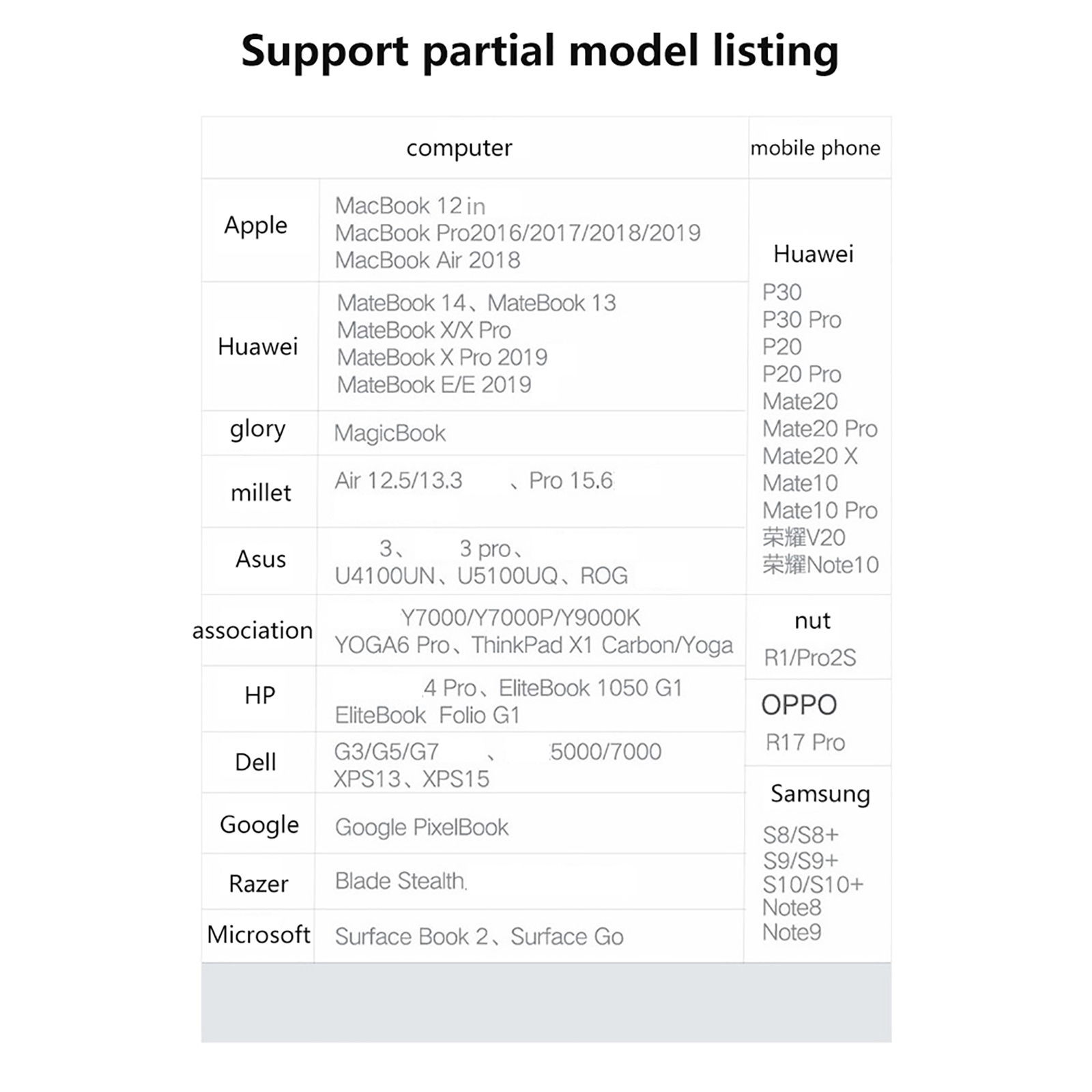Select the "Mate20 Pro" phone entry
The image size is (1092, 1092).
pyautogui.click(x=820, y=429)
